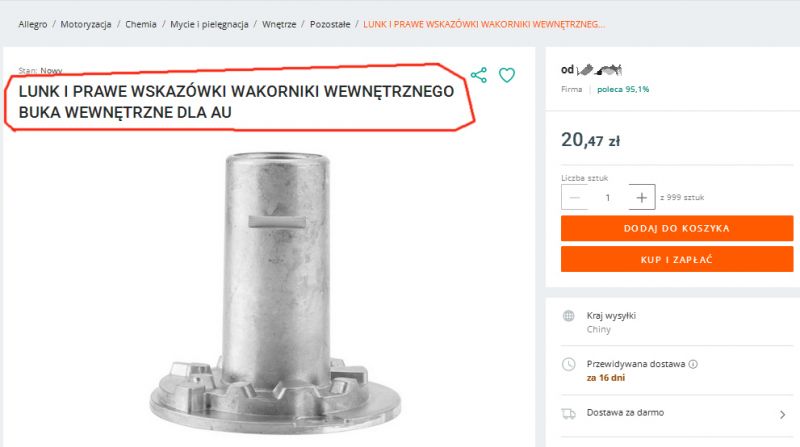Open Mycie i pielęgnacja breadcrumb
The width and height of the screenshot is (800, 447).
coord(209,24)
